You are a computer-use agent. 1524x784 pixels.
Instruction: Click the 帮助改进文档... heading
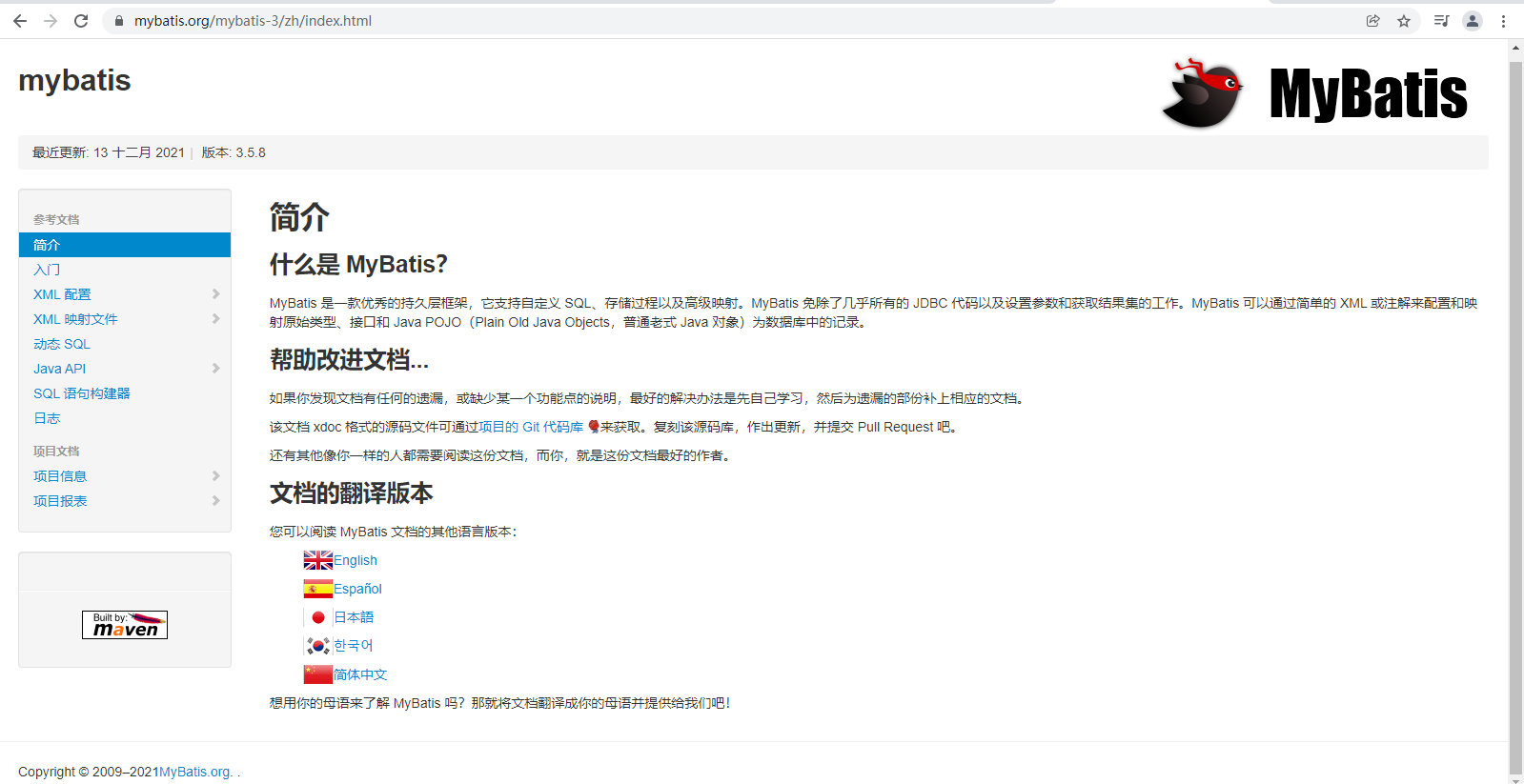(350, 359)
